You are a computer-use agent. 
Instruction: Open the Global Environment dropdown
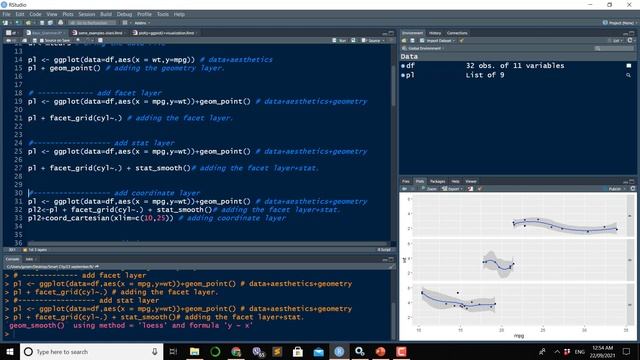pos(423,48)
